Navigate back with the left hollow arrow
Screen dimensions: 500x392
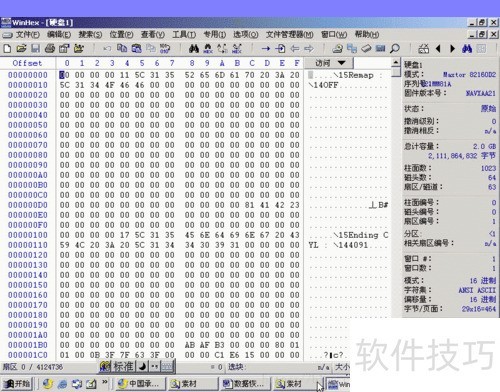pos(294,49)
